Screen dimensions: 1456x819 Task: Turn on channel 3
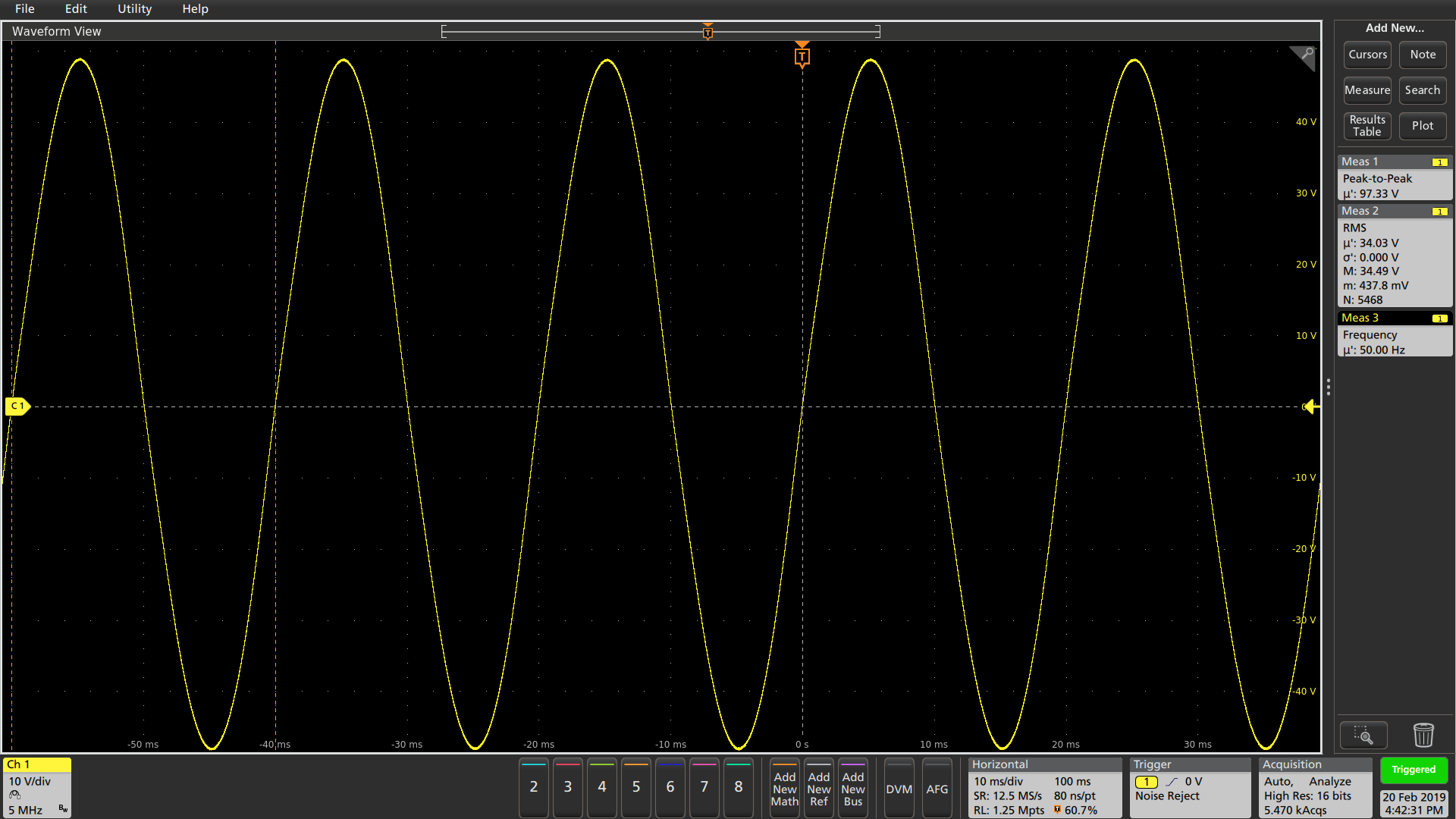[568, 787]
